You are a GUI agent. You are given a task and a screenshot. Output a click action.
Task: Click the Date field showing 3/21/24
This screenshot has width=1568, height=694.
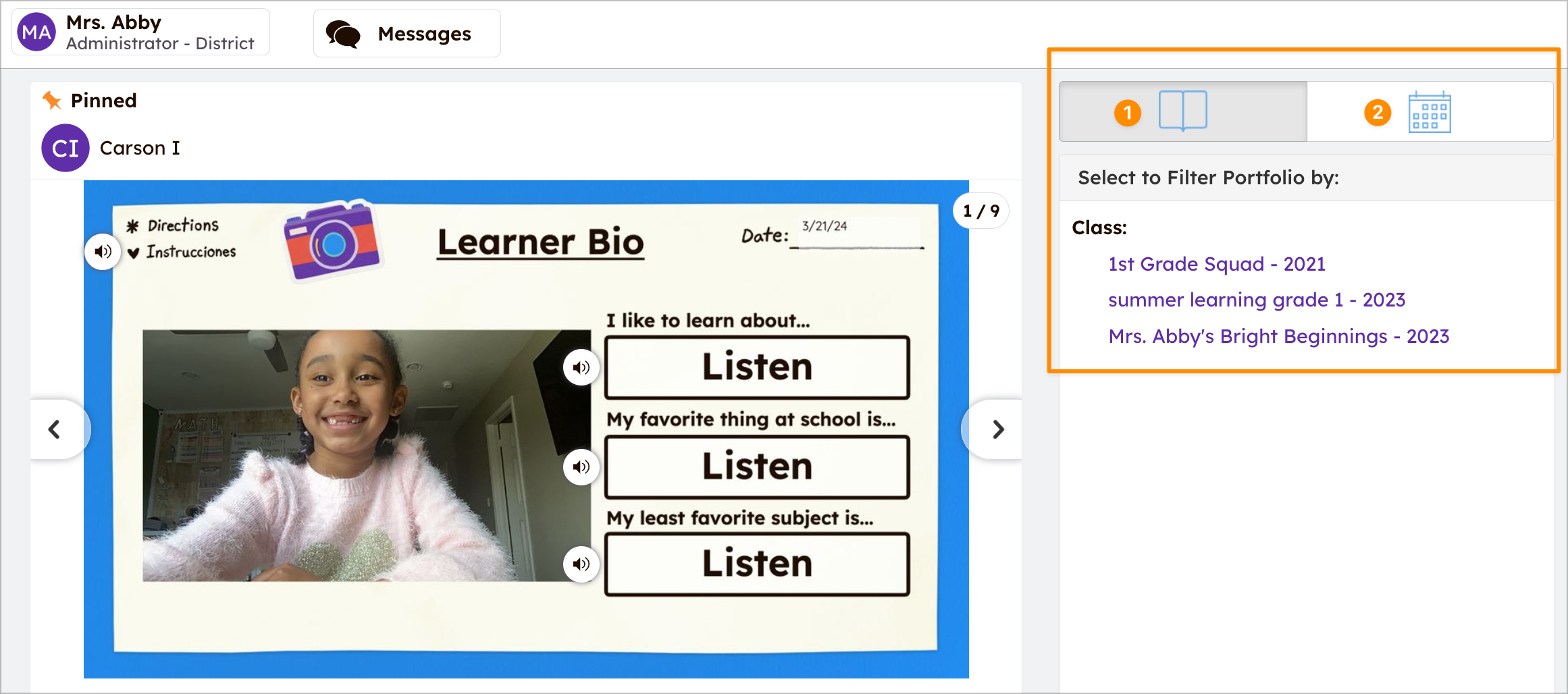click(x=856, y=233)
